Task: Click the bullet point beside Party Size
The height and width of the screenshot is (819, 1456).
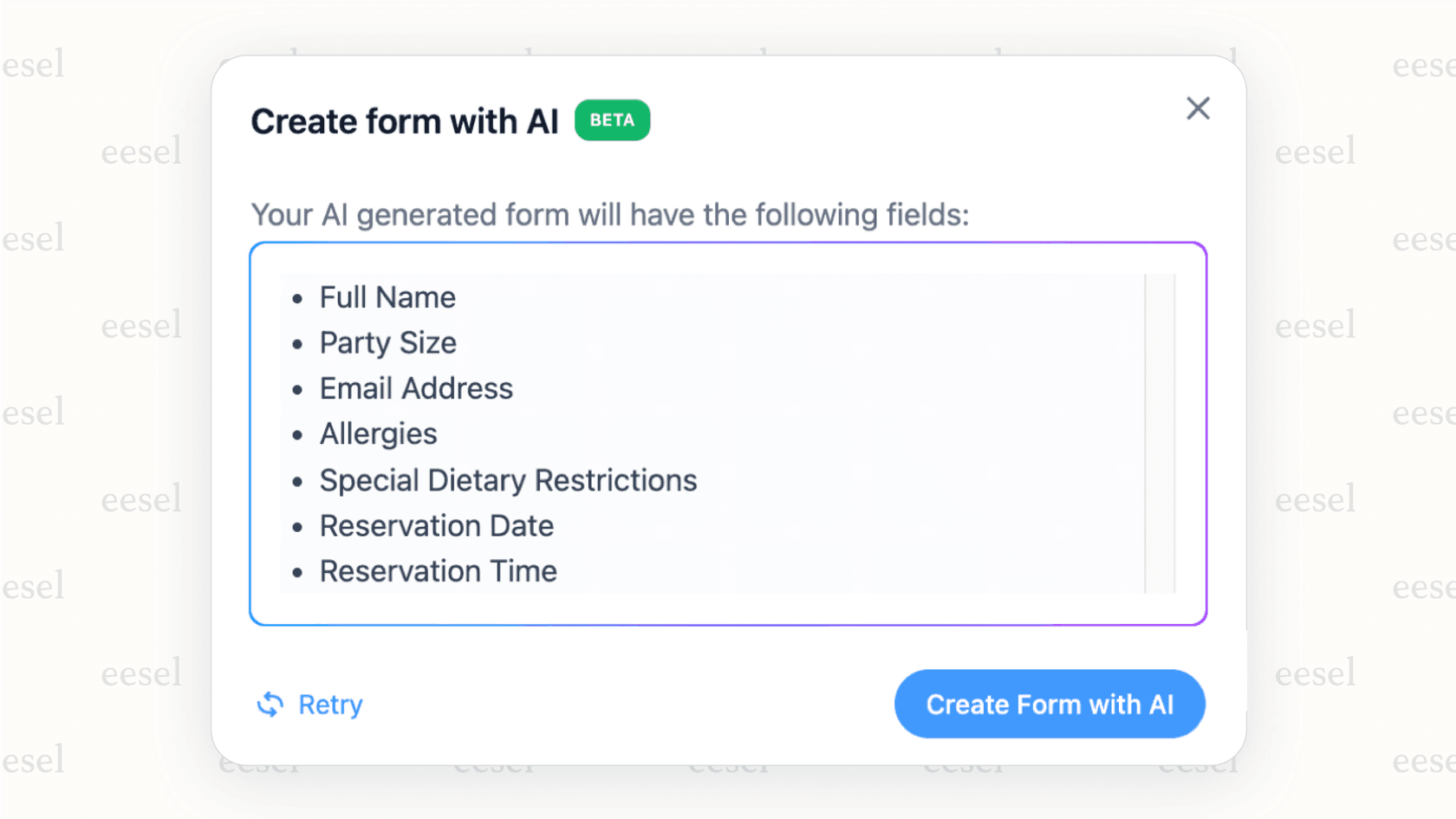Action: coord(297,345)
